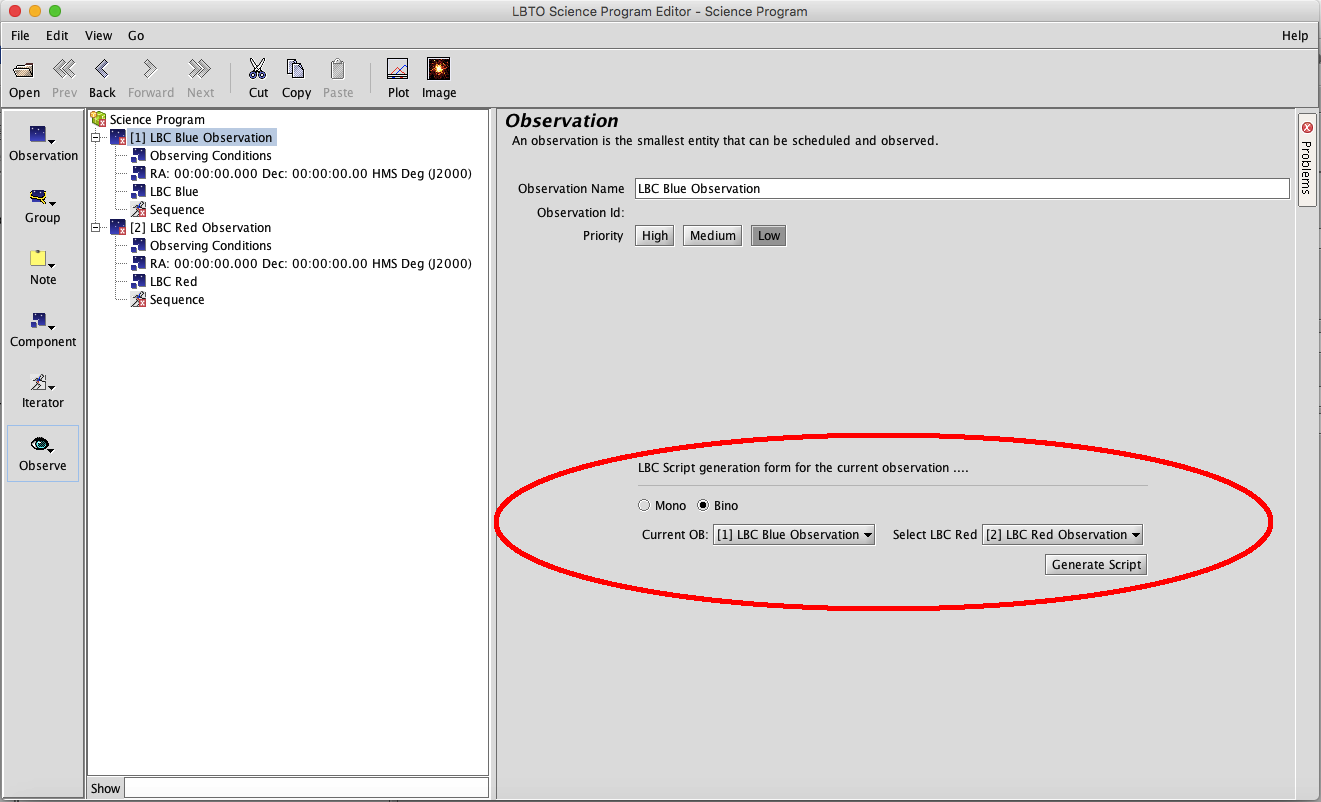Select Observing Conditions under LBC Red Observation

(x=210, y=245)
